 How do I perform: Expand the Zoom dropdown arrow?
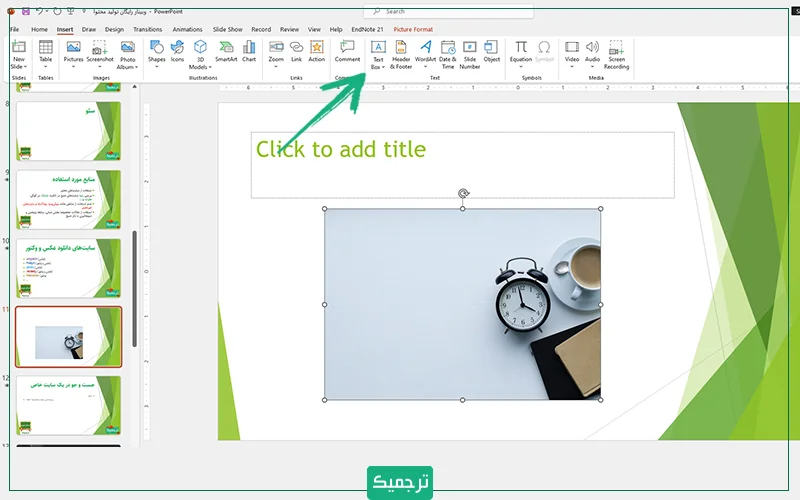click(276, 67)
